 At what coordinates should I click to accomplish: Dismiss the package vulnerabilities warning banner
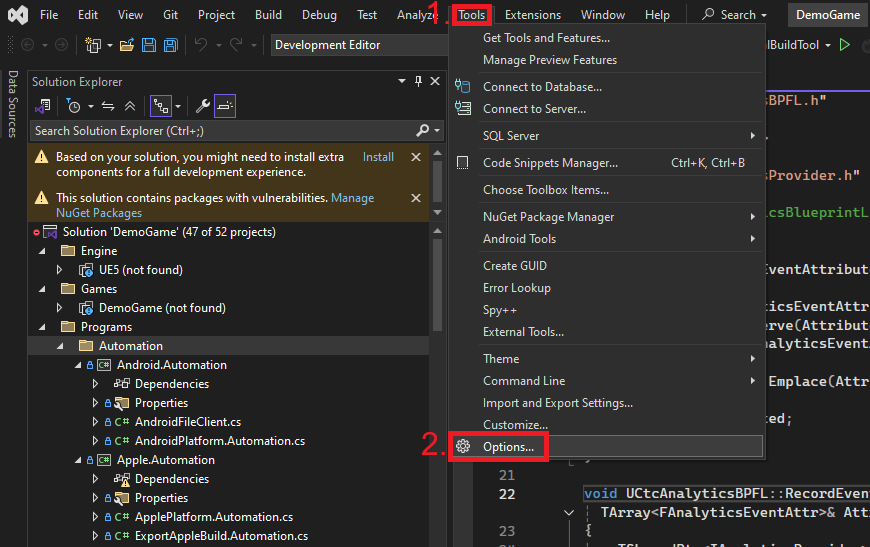coord(416,198)
